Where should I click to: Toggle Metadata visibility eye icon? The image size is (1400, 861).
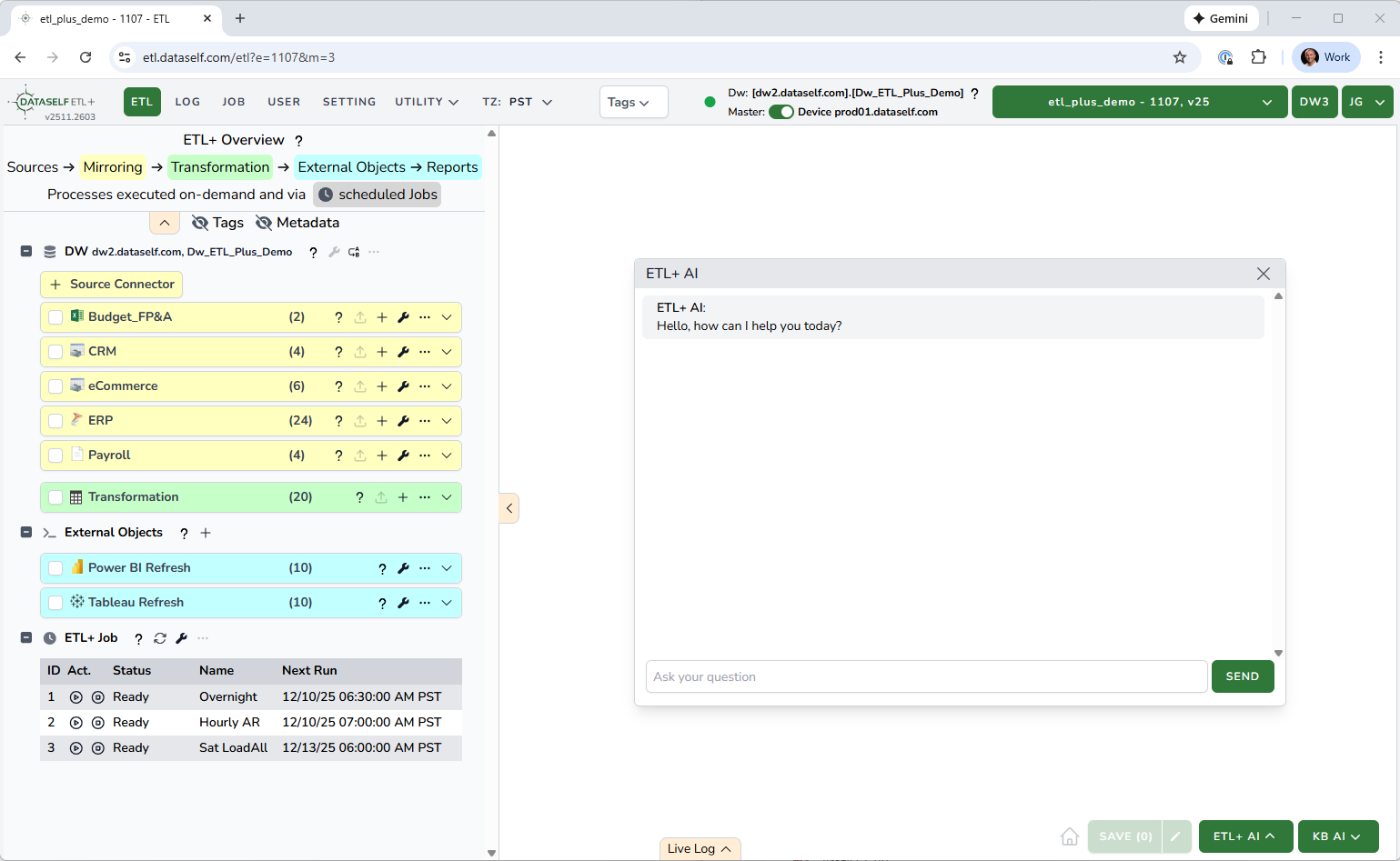pos(264,223)
